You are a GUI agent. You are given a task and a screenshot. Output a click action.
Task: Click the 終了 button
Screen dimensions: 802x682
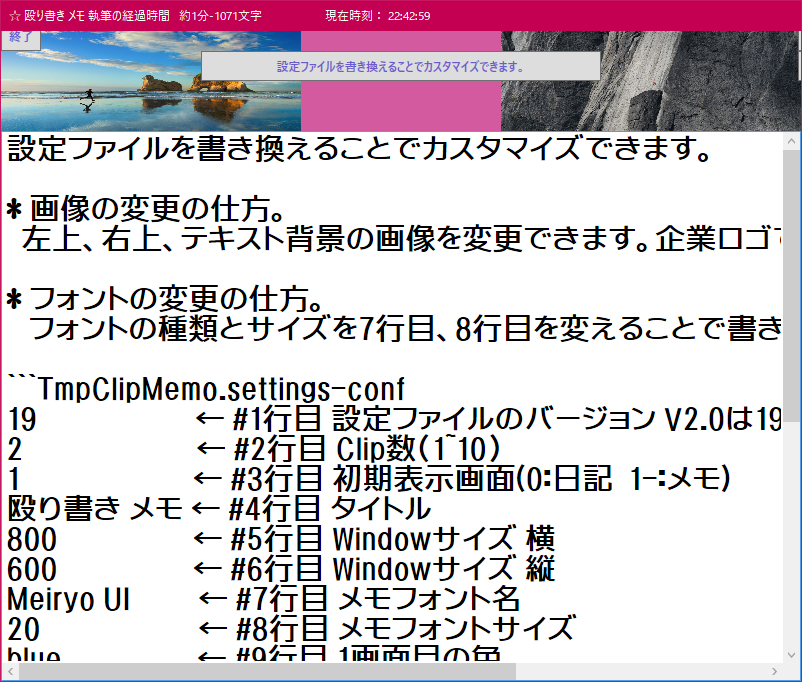point(20,40)
